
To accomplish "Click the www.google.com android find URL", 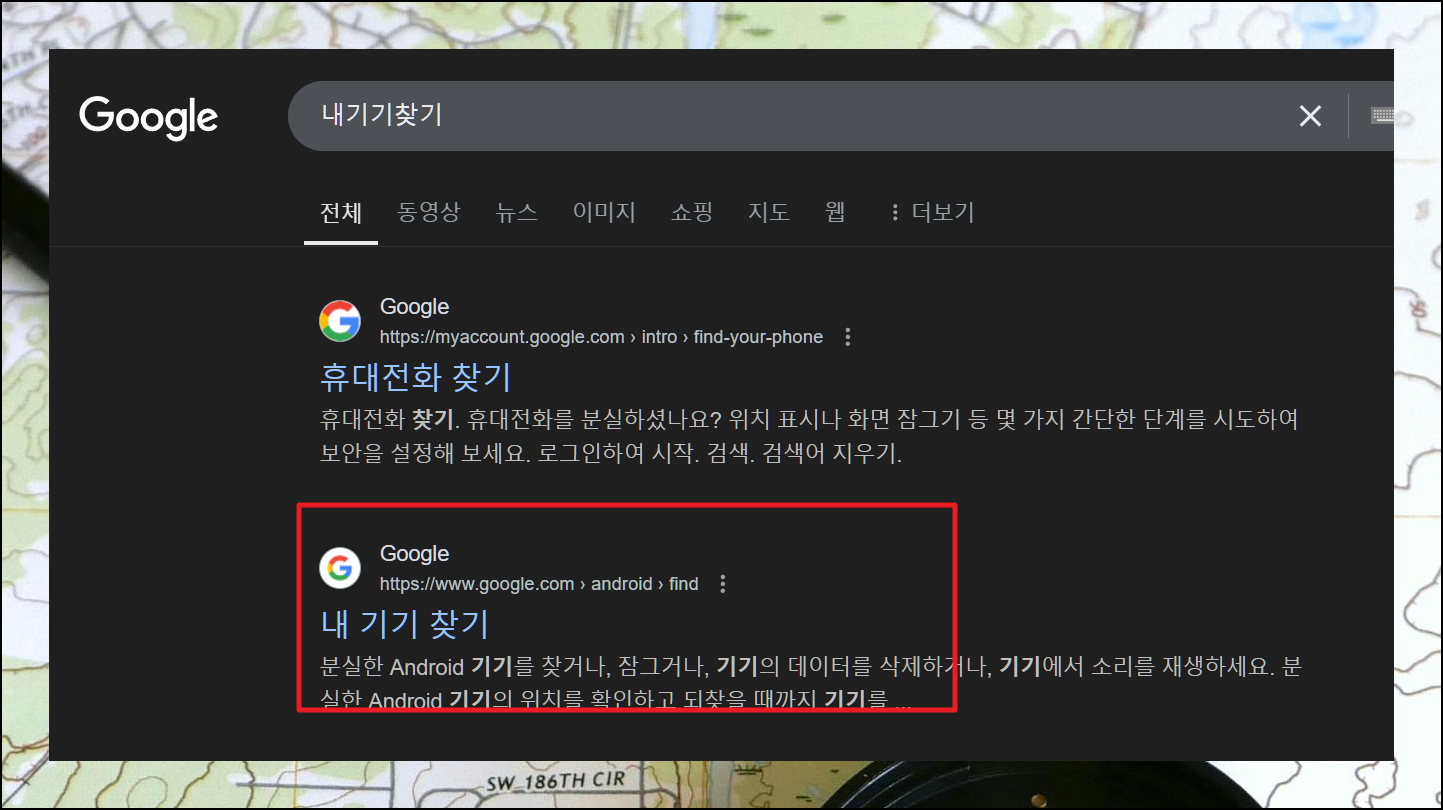I will click(x=539, y=584).
